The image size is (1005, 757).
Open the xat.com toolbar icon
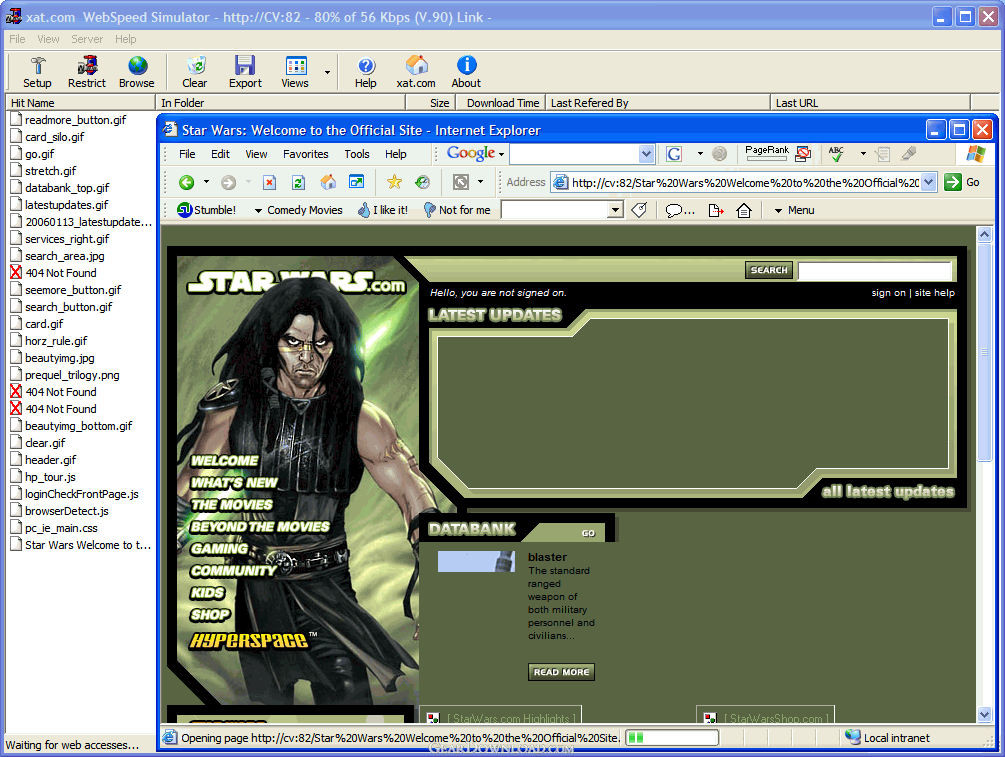coord(416,72)
